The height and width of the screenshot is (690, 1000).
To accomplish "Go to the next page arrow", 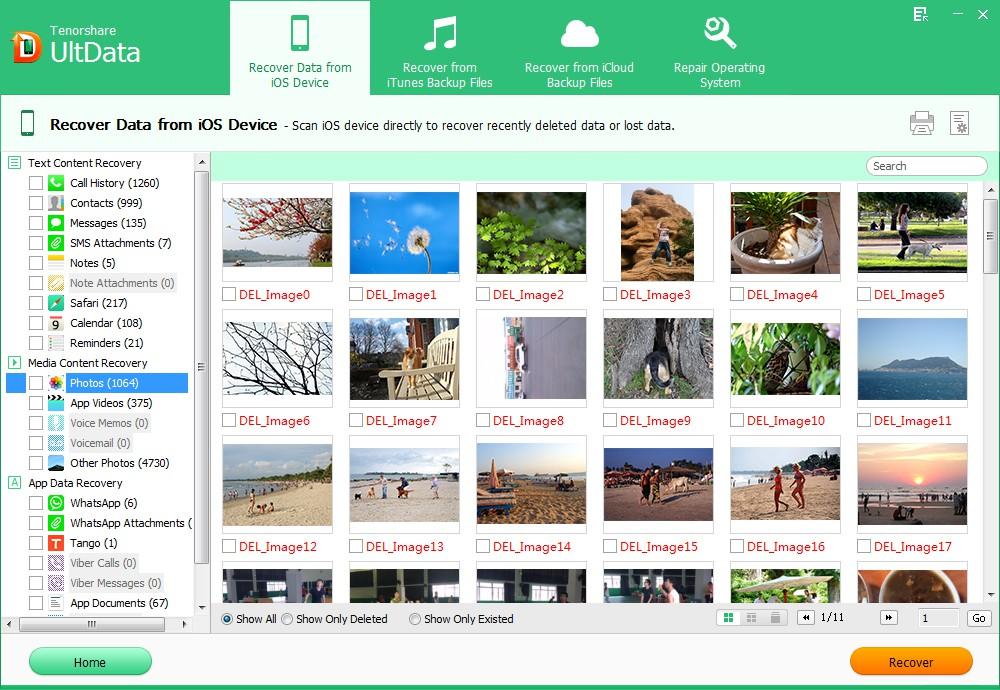I will 888,618.
